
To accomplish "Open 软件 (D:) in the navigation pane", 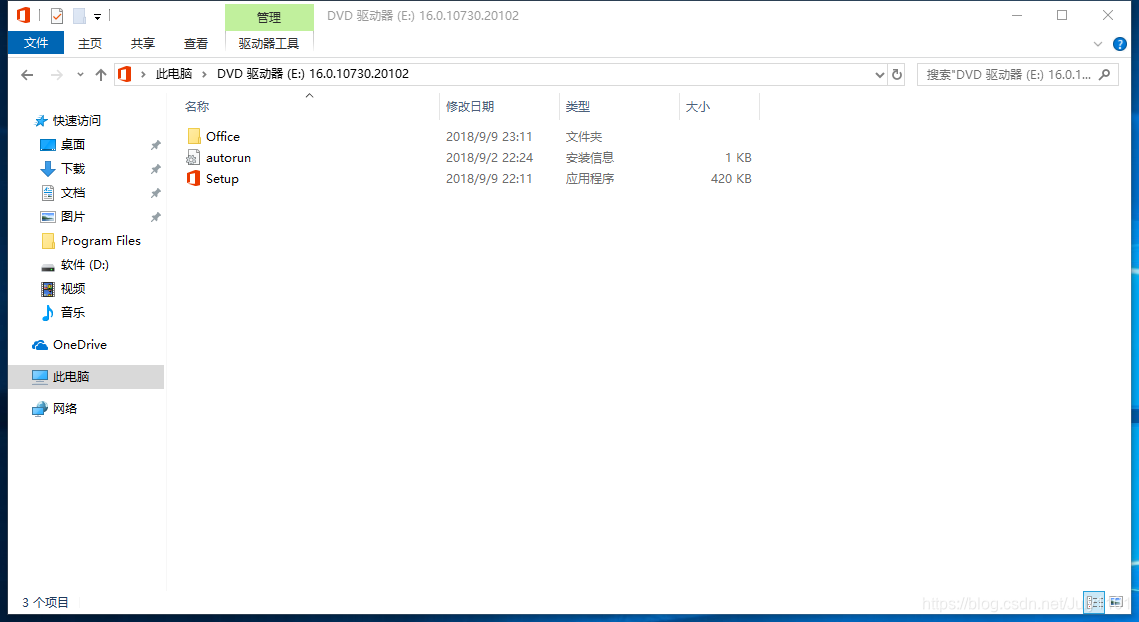I will point(84,264).
